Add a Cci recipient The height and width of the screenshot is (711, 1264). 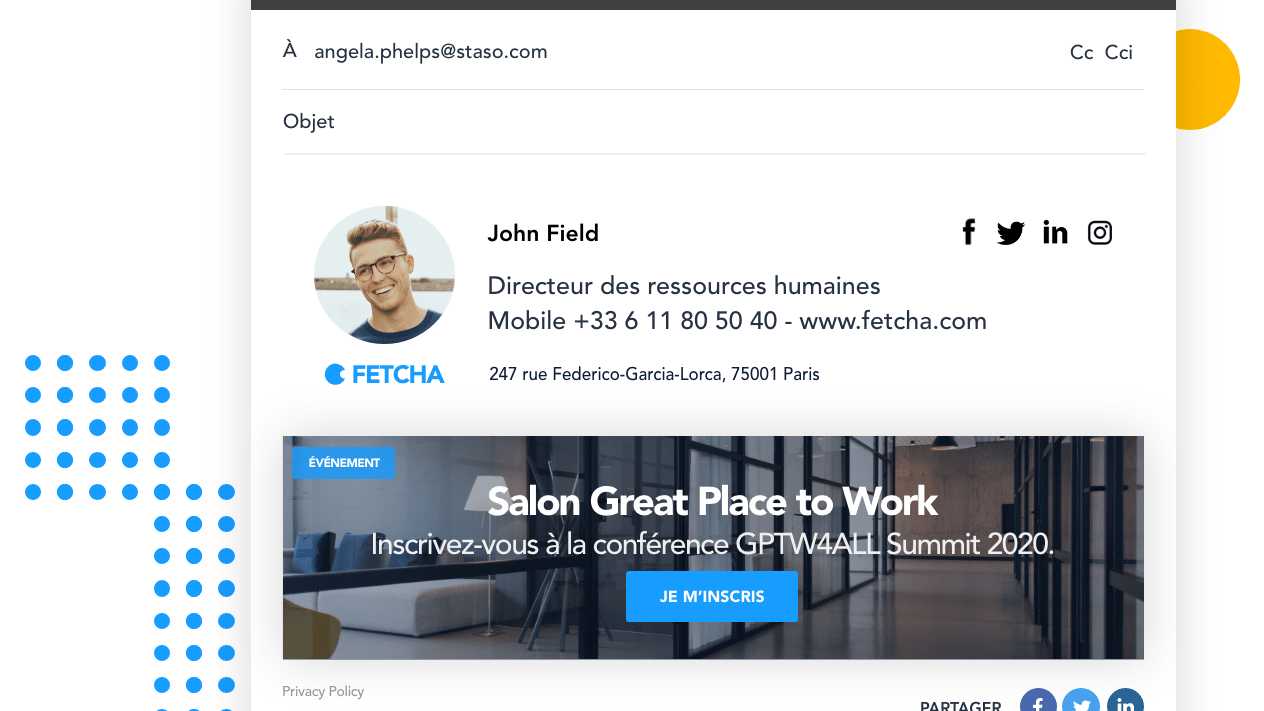pyautogui.click(x=1119, y=53)
